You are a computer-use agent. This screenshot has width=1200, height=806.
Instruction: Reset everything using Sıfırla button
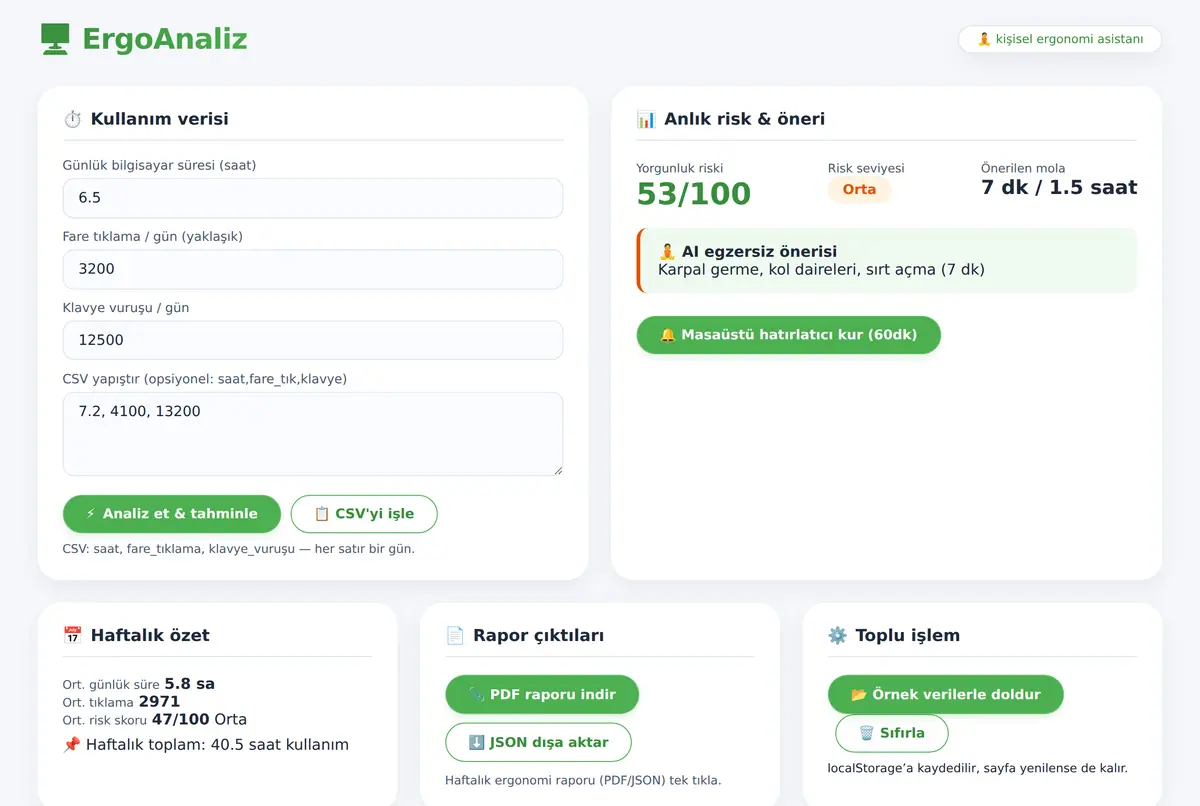pos(892,733)
